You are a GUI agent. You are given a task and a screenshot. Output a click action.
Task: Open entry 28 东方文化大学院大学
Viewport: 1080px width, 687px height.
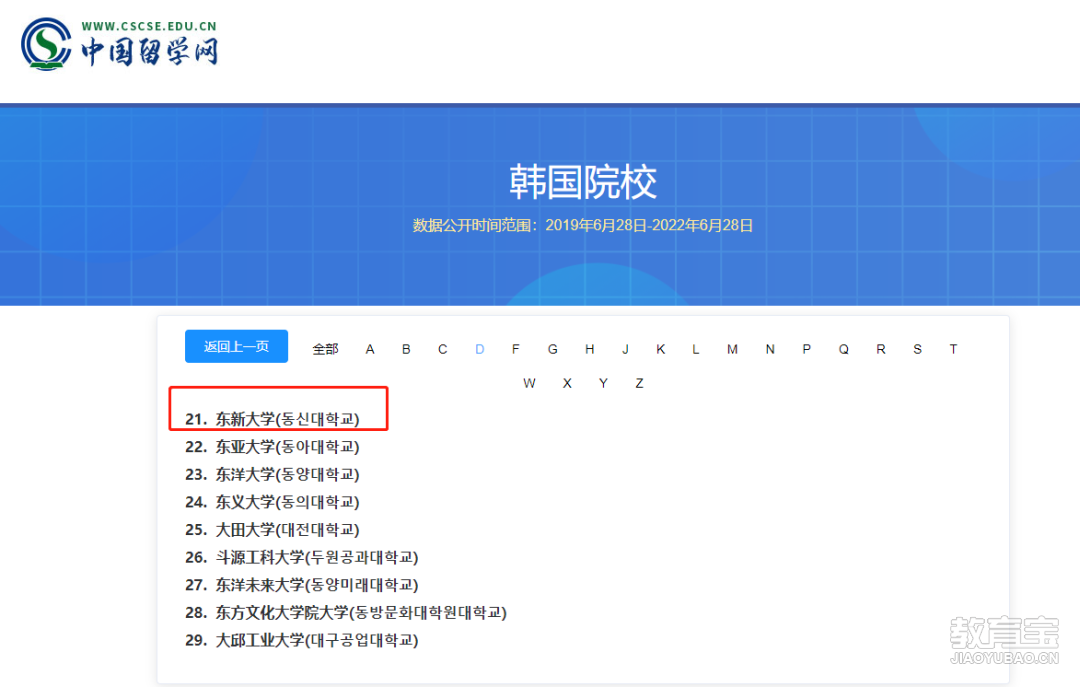[x=346, y=612]
